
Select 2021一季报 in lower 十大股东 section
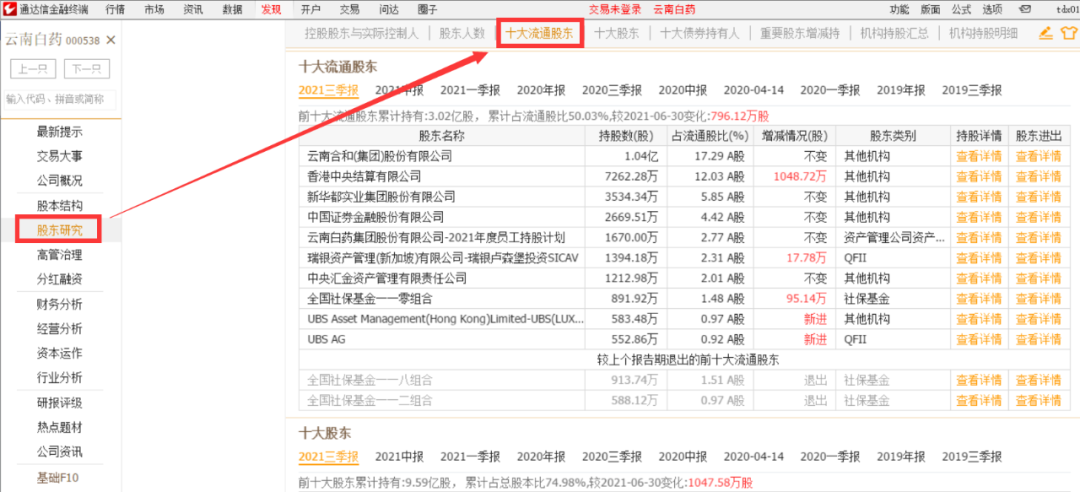coord(470,457)
